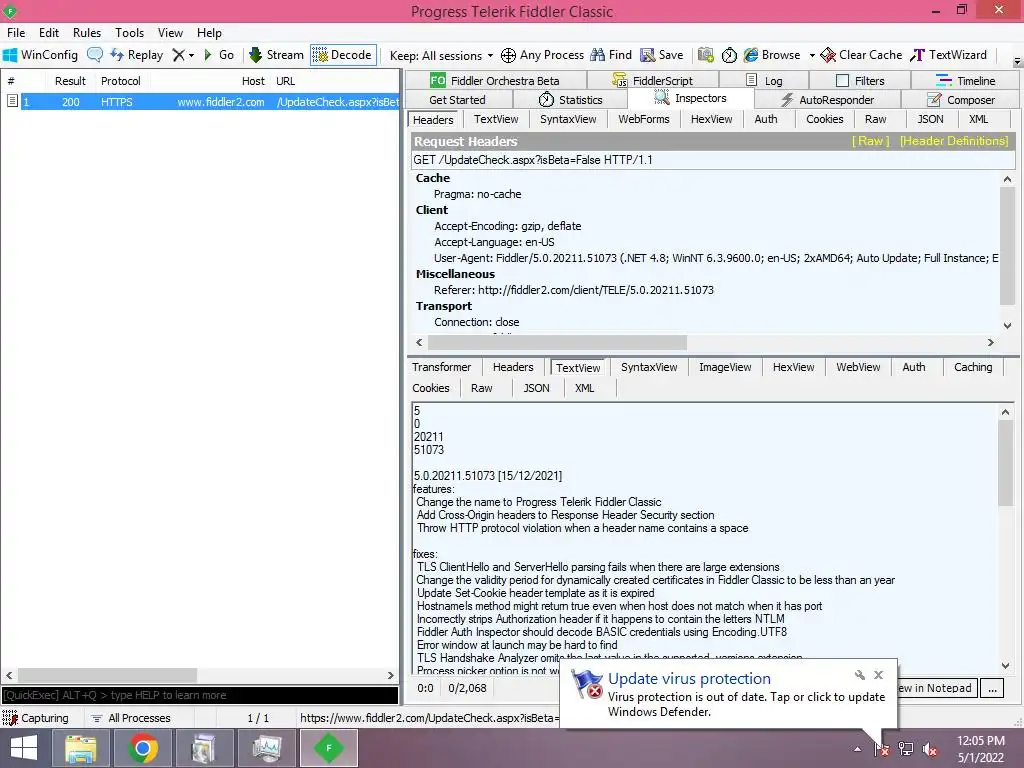Expand the Remove sessions dropdown arrow
The height and width of the screenshot is (768, 1024).
coord(191,56)
